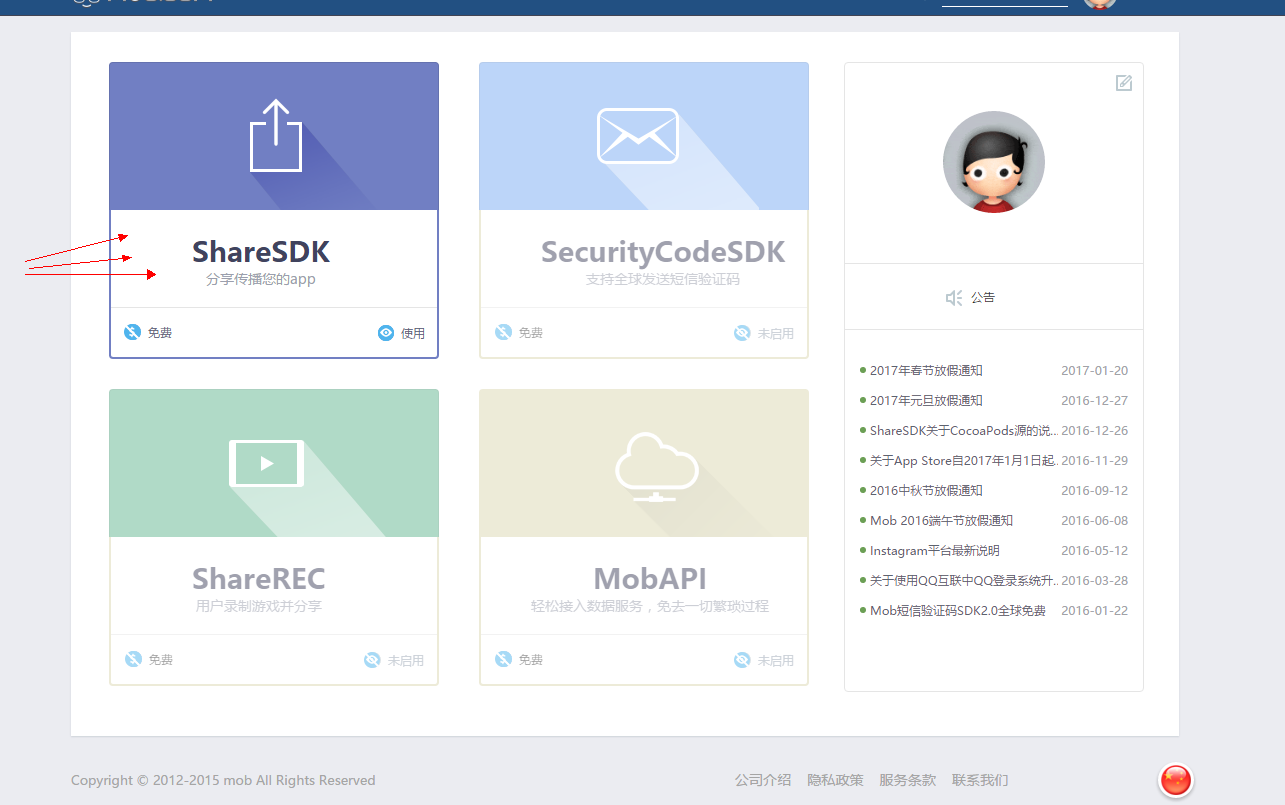Click the date 2016-01-22

[1094, 611]
